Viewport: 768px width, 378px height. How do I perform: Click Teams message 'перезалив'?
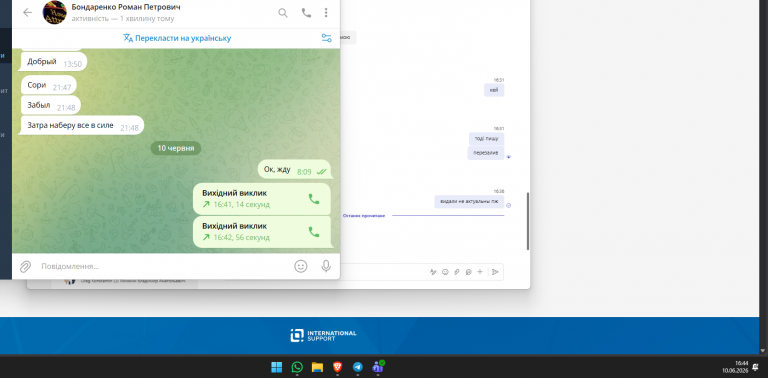pyautogui.click(x=486, y=153)
